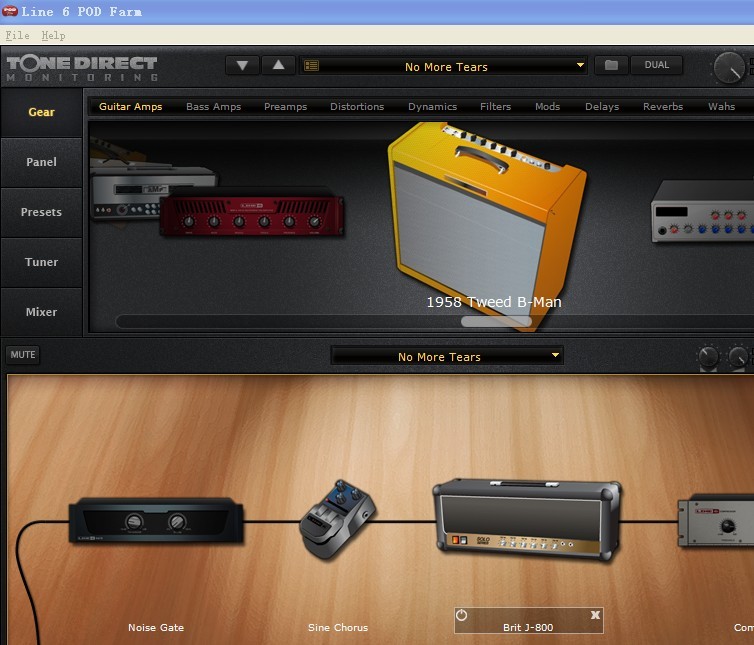Select the Filters category
754x645 pixels.
click(x=495, y=107)
